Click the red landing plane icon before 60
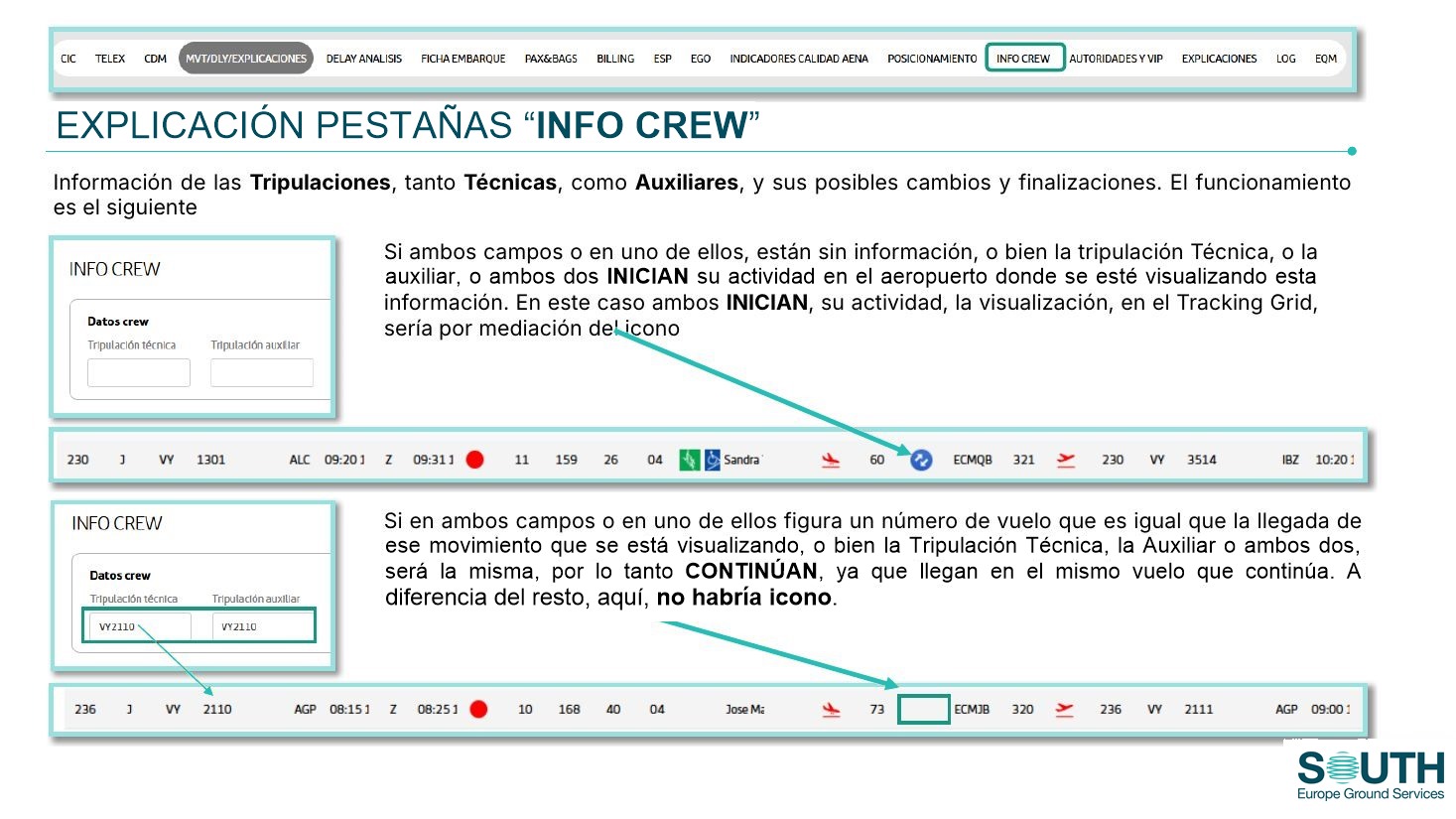 (x=831, y=460)
